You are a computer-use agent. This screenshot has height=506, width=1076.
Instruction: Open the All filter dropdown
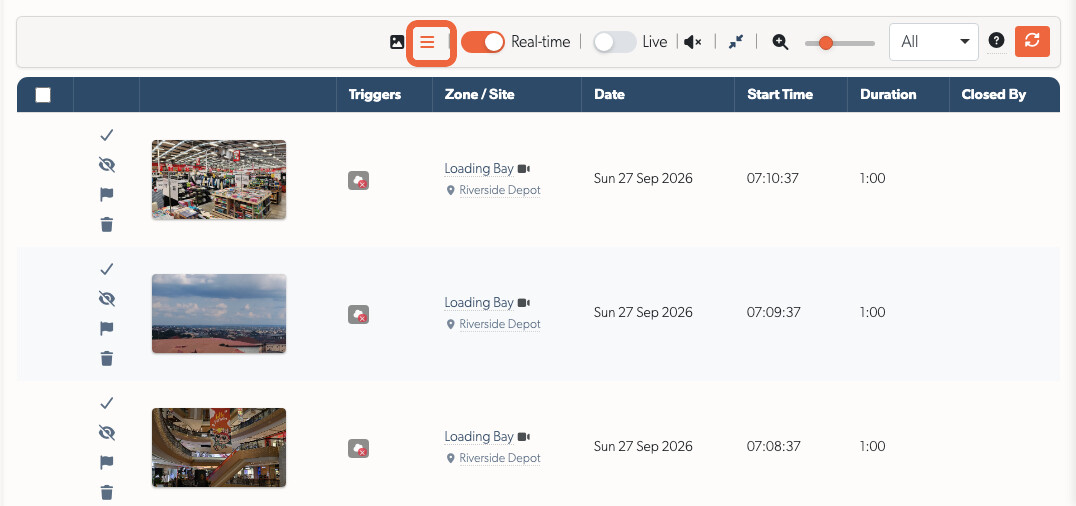[933, 42]
